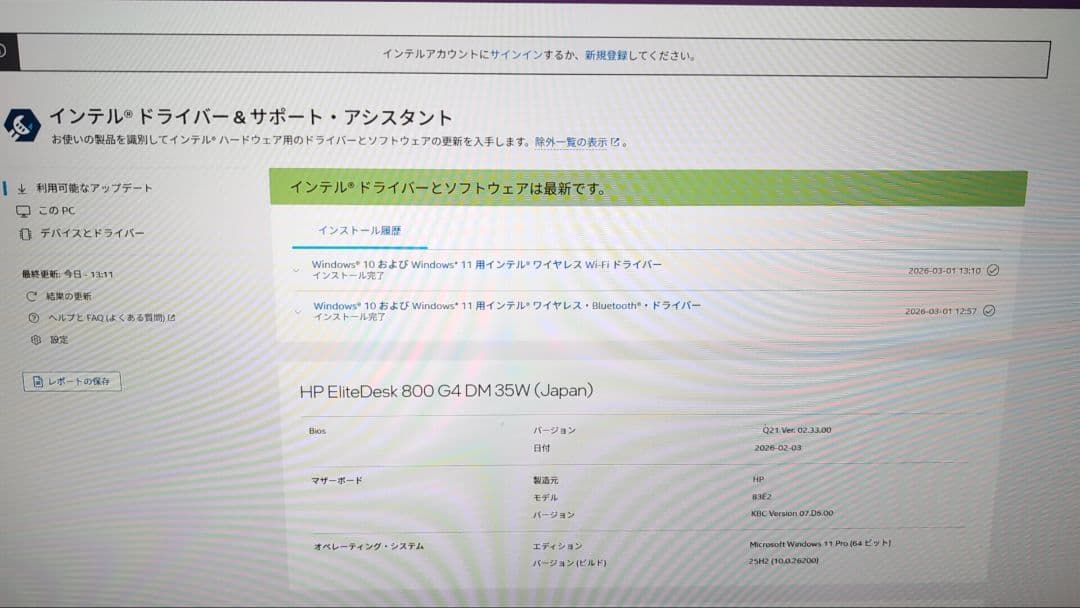This screenshot has width=1080, height=608.
Task: Expand the Wi-Fi driver history row chevron
Action: pos(296,270)
